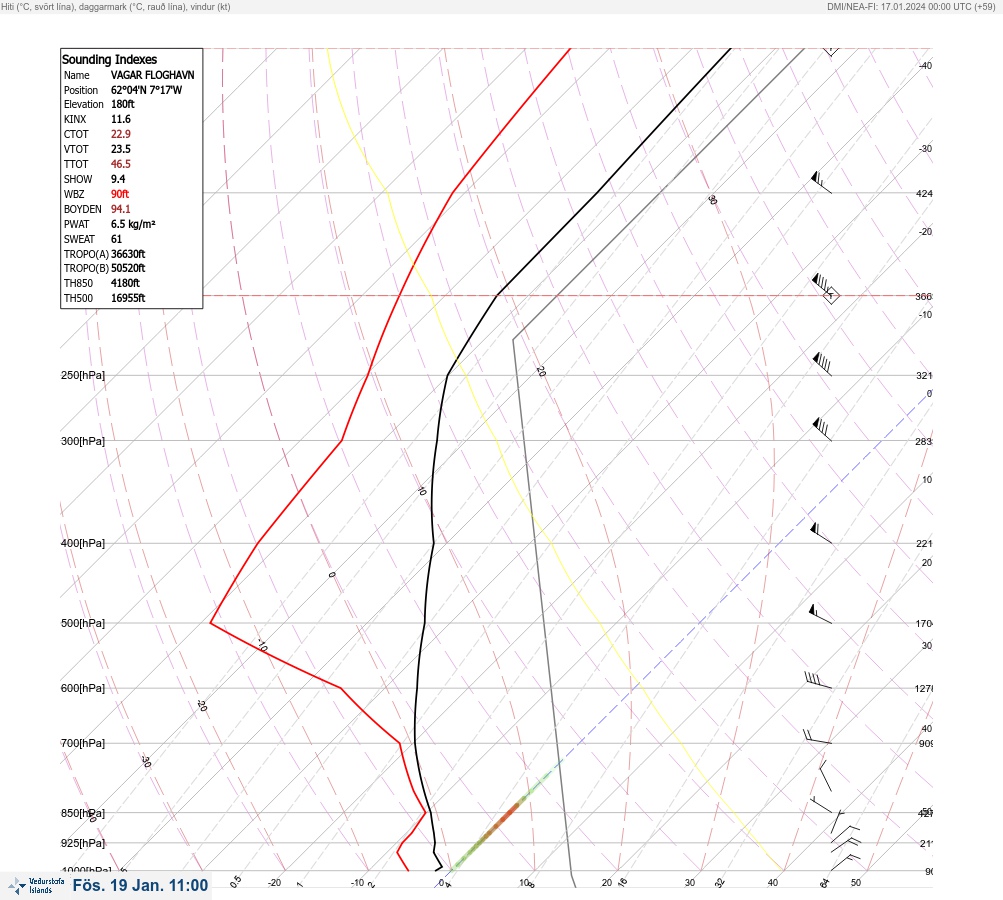Select CTOT value 22.9
Viewport: 1003px width, 900px height.
pos(121,134)
